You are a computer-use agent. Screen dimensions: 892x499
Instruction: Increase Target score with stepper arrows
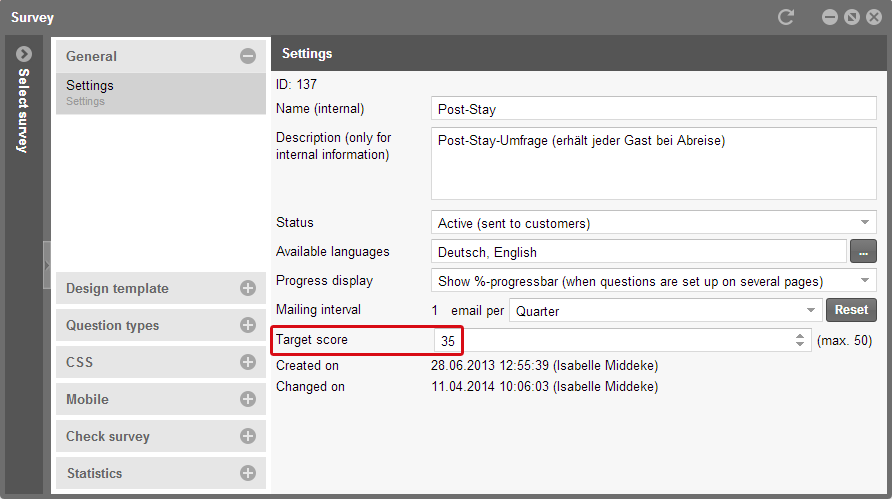coord(800,336)
